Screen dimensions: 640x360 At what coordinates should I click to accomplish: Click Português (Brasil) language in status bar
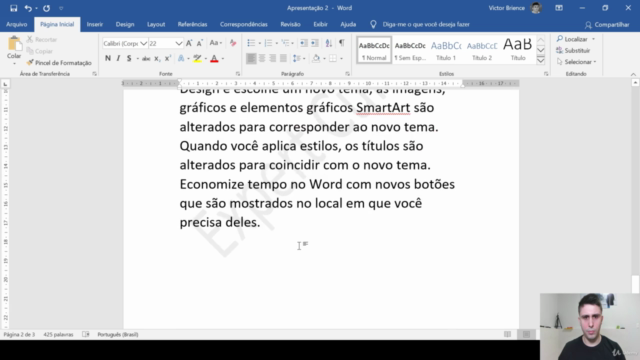(x=118, y=334)
